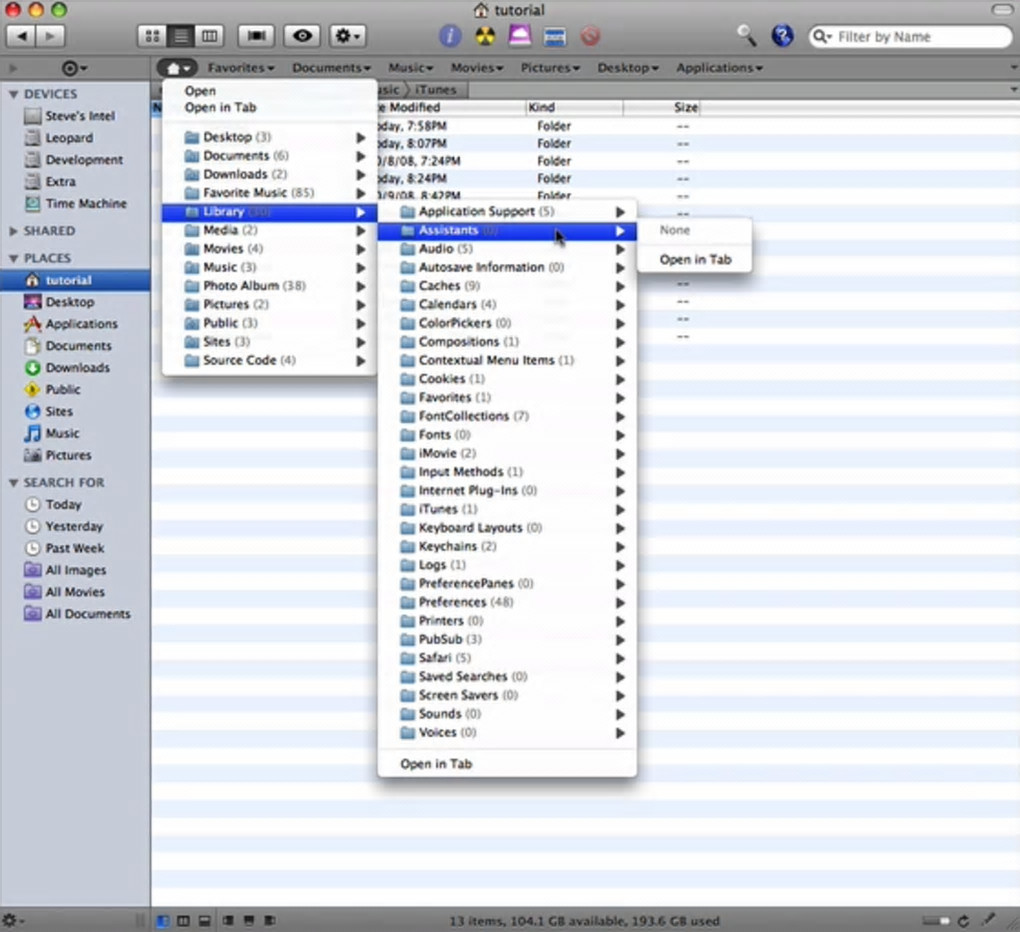Choose Open in Tab at Library submenu bottom

pos(507,764)
